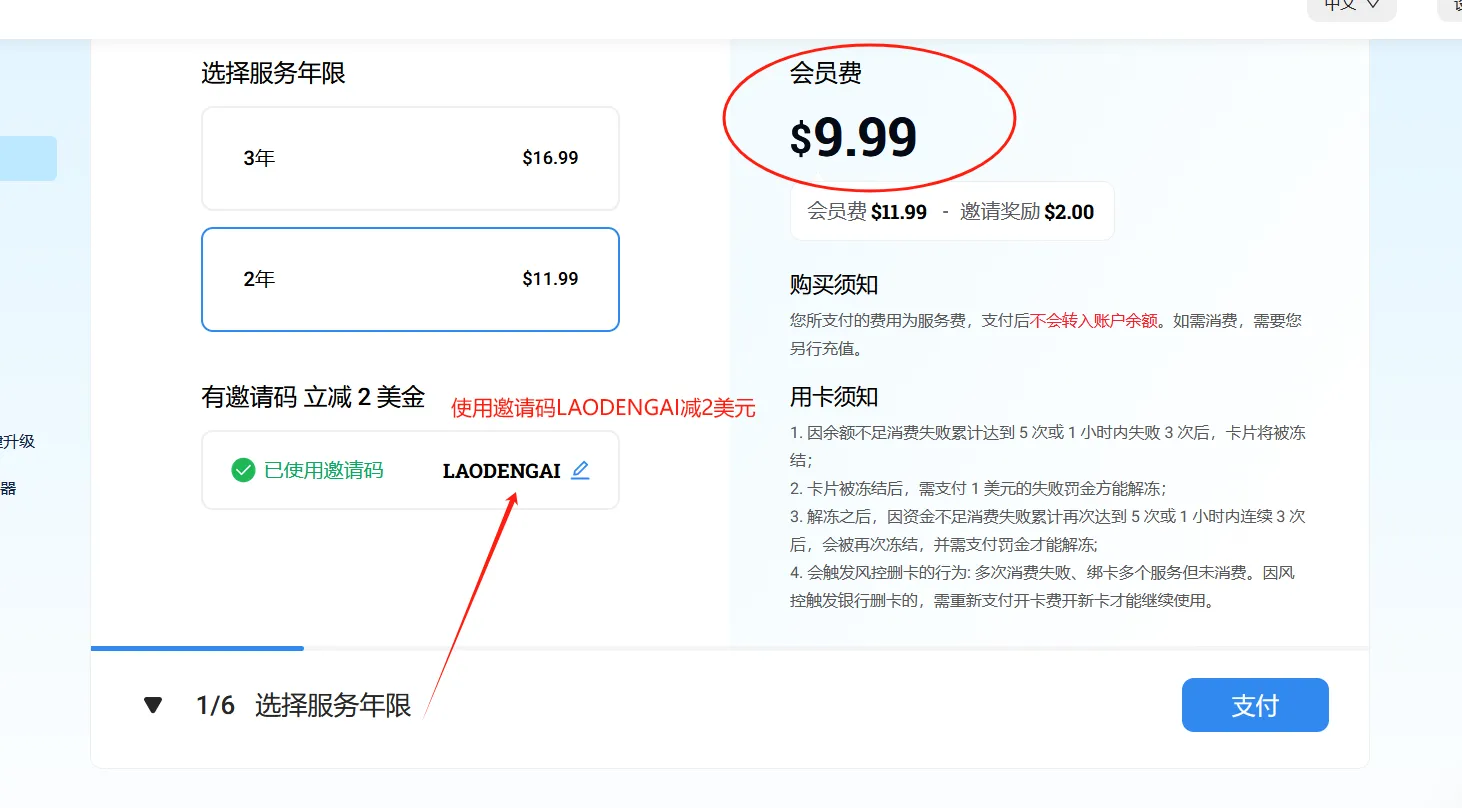Click the green success icon in invite code box
This screenshot has height=808, width=1462.
click(242, 470)
